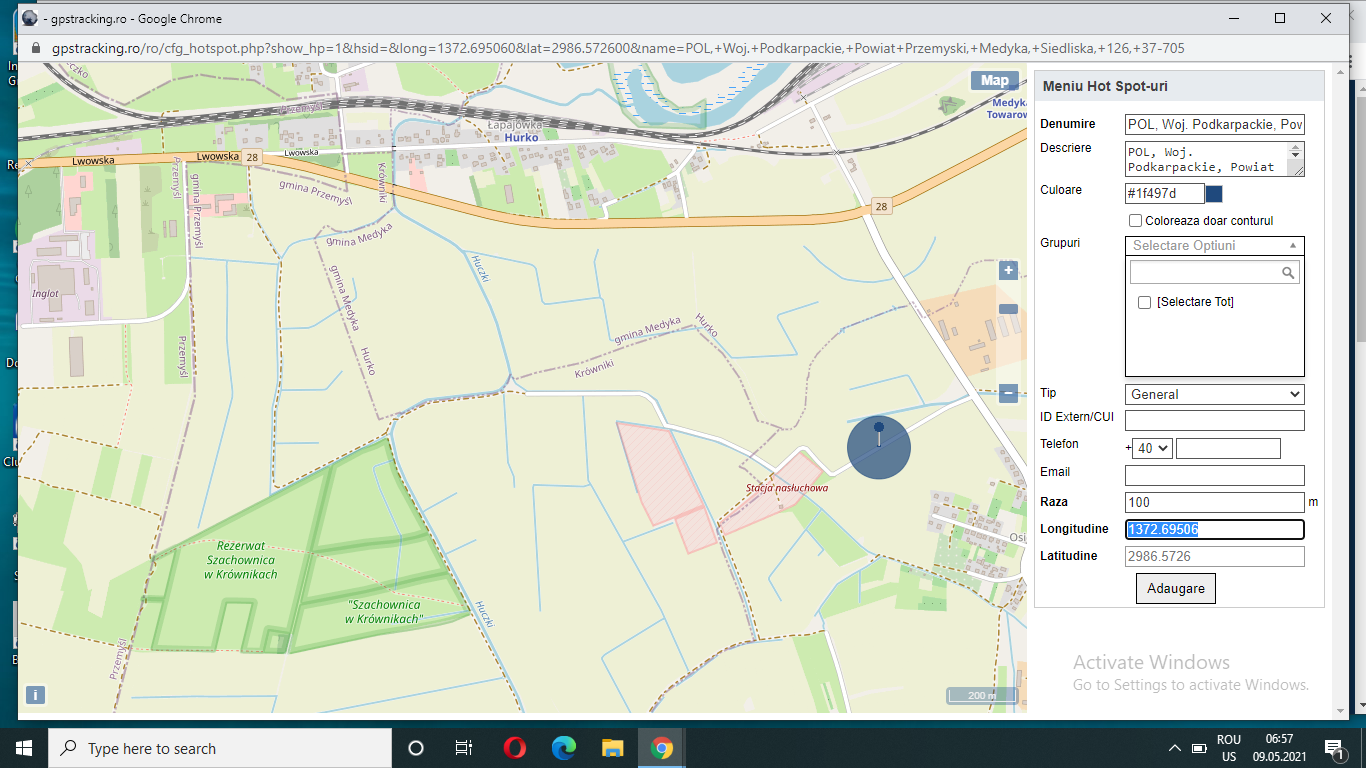Viewport: 1366px width, 768px height.
Task: Launch Opera browser from taskbar
Action: [515, 748]
